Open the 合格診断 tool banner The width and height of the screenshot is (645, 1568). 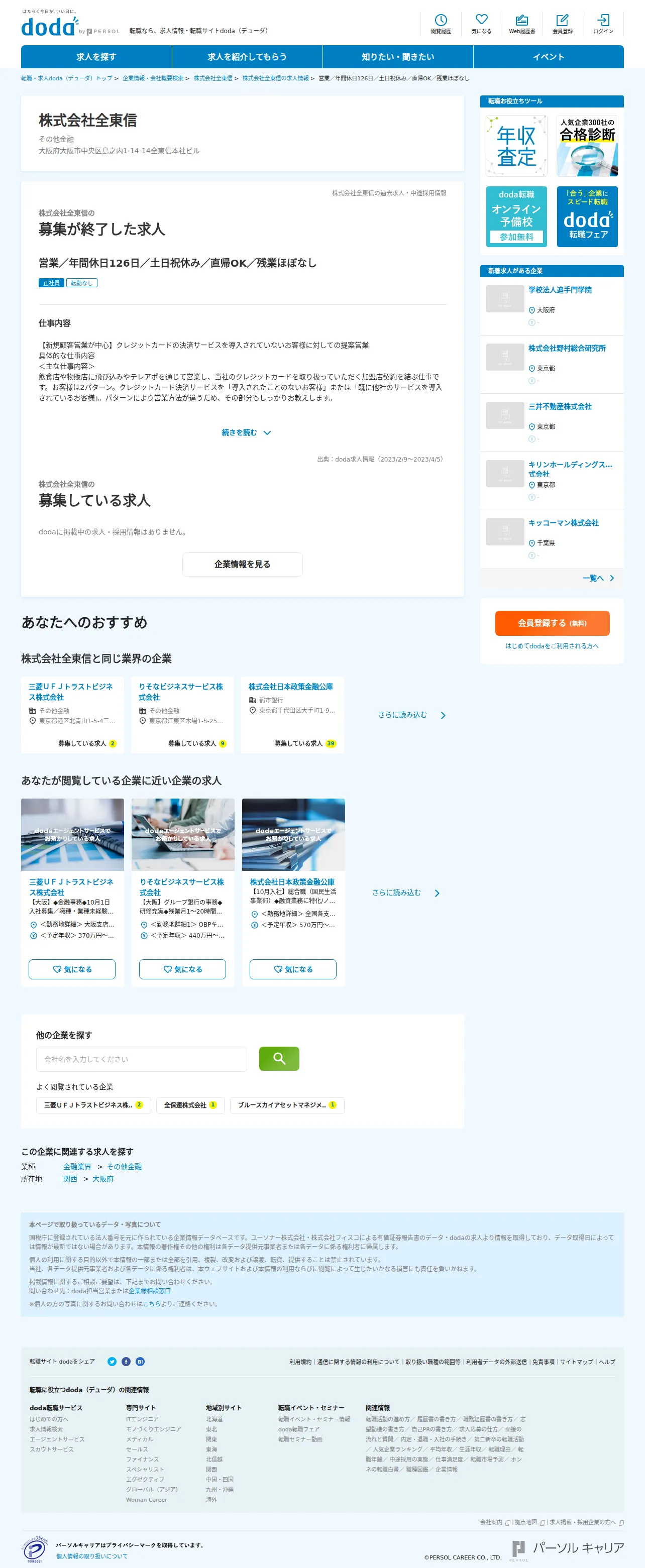[x=587, y=146]
